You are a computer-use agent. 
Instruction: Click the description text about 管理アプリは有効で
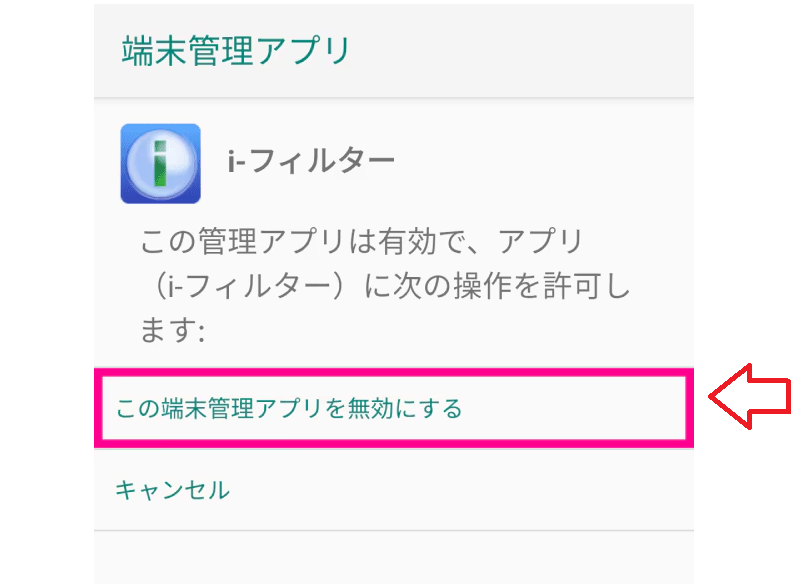point(386,286)
